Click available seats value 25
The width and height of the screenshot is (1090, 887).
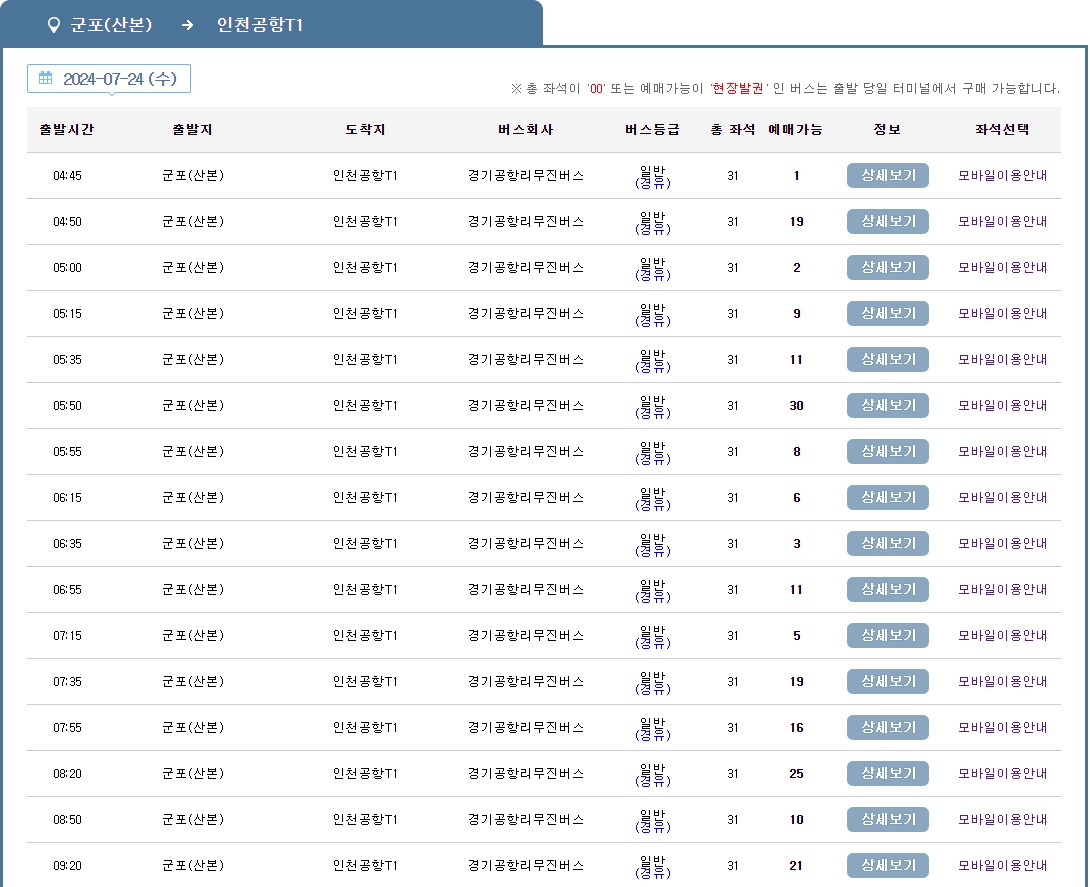pos(797,773)
